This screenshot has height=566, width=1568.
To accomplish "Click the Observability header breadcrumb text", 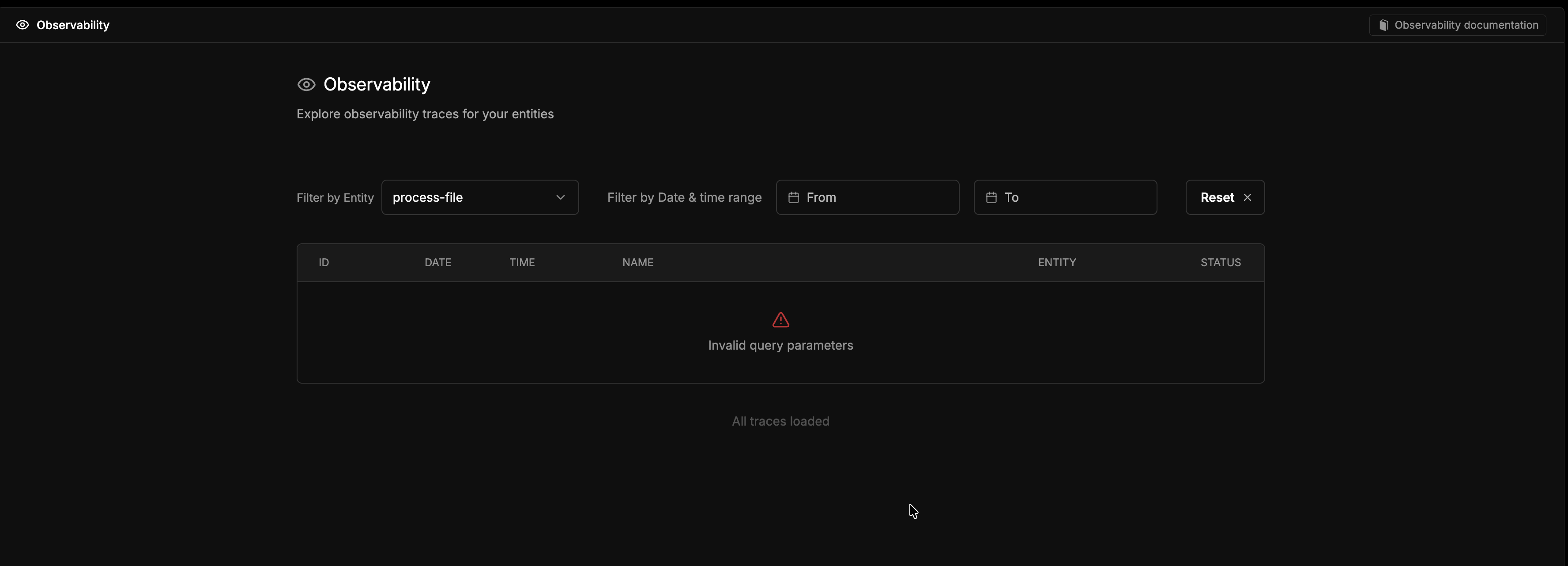I will pos(73,25).
